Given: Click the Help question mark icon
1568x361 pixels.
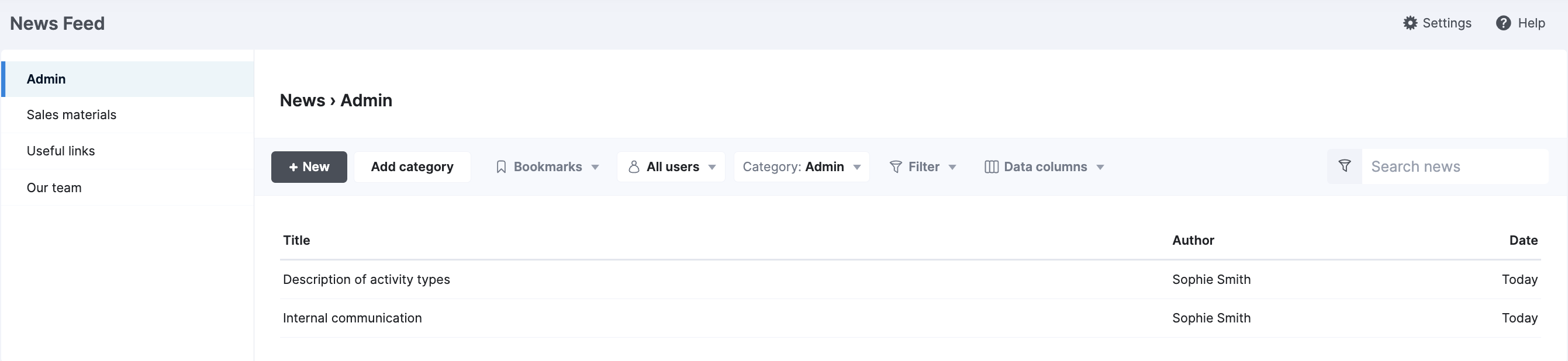Looking at the screenshot, I should (x=1503, y=23).
